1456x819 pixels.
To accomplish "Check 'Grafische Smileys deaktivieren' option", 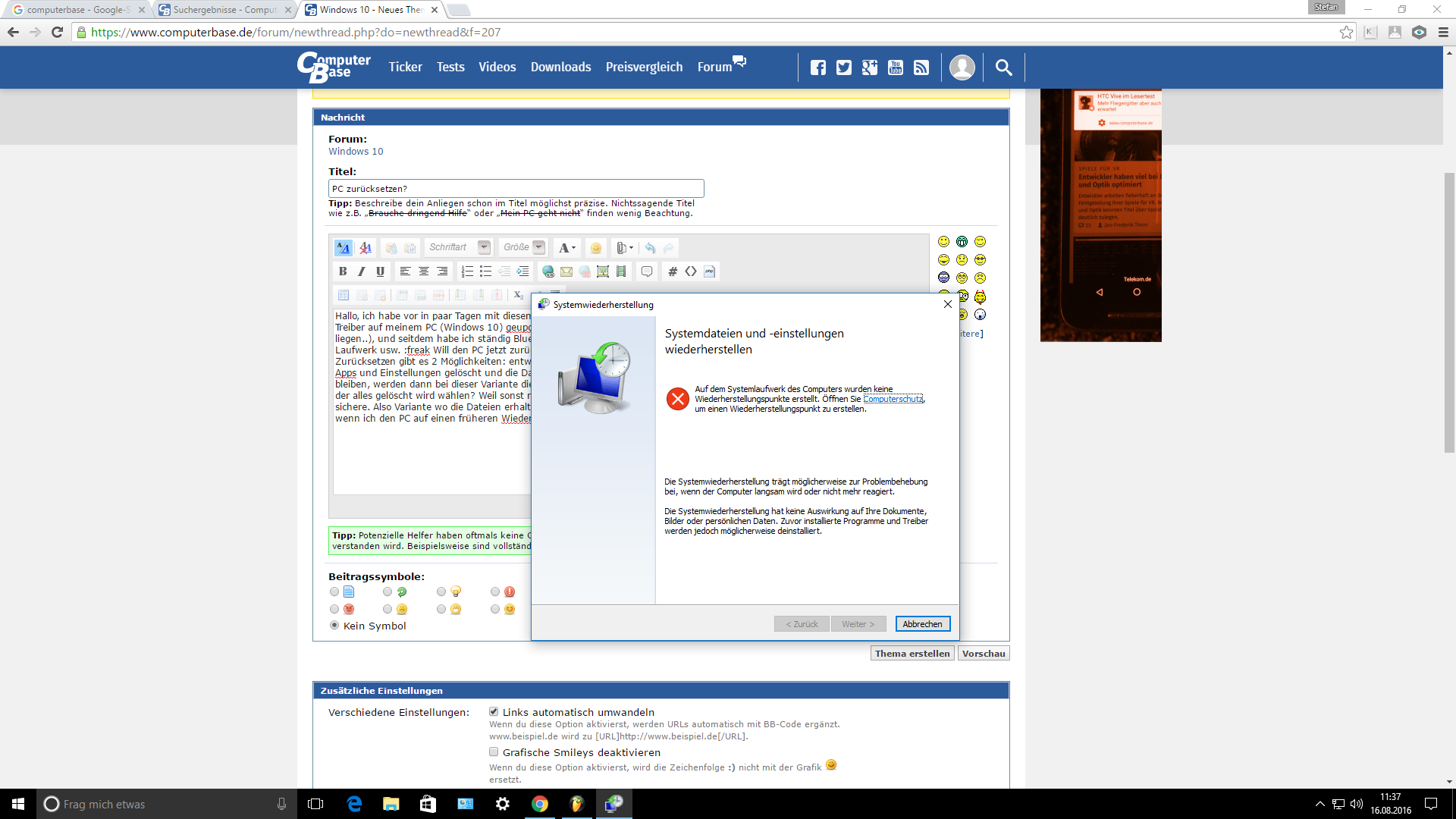I will click(494, 752).
